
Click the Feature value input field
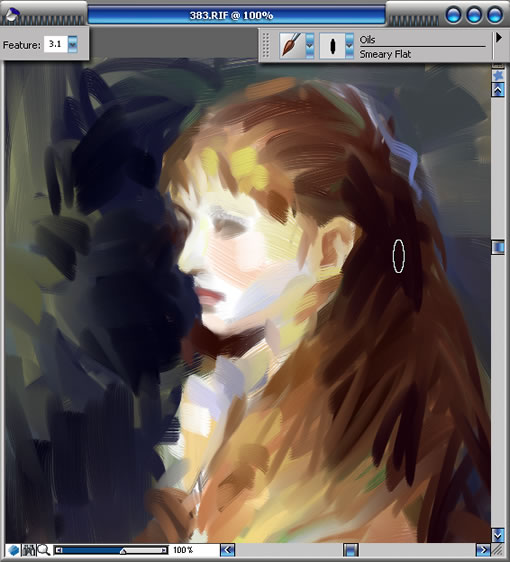pos(56,44)
